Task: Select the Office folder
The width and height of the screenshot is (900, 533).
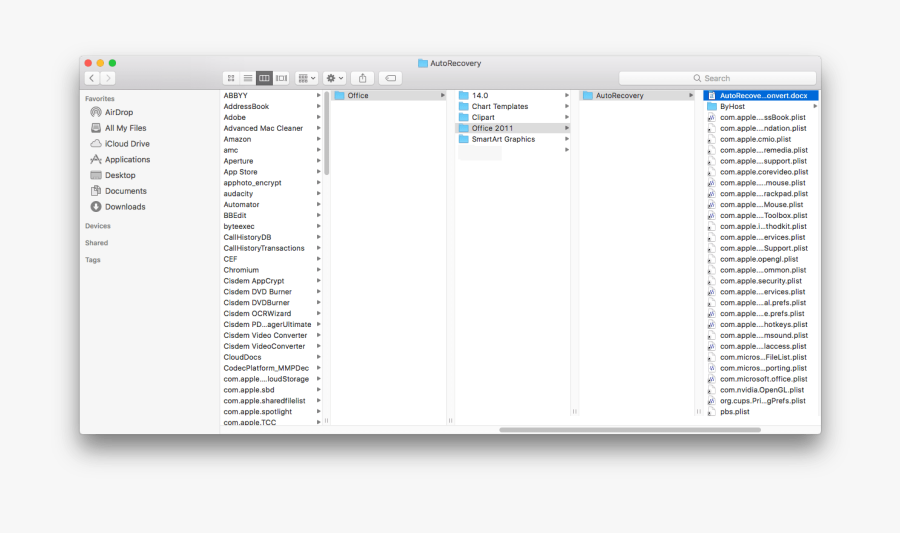Action: (x=389, y=95)
